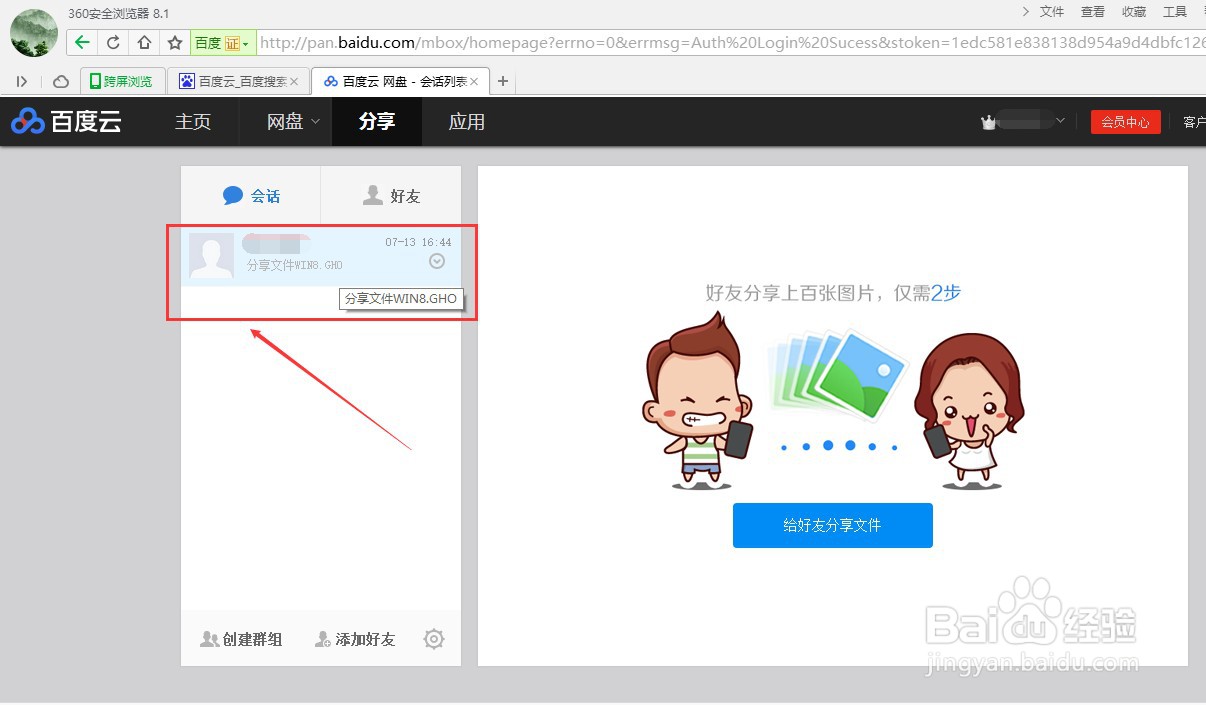Open the 应用 navigation item
Screen dimensions: 1206x705
[x=466, y=121]
